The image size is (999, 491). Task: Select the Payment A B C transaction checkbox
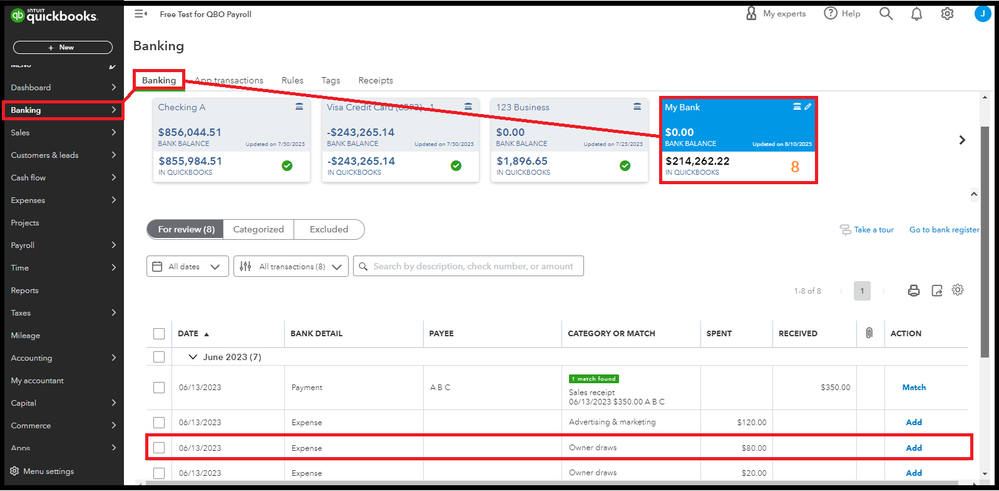[159, 387]
